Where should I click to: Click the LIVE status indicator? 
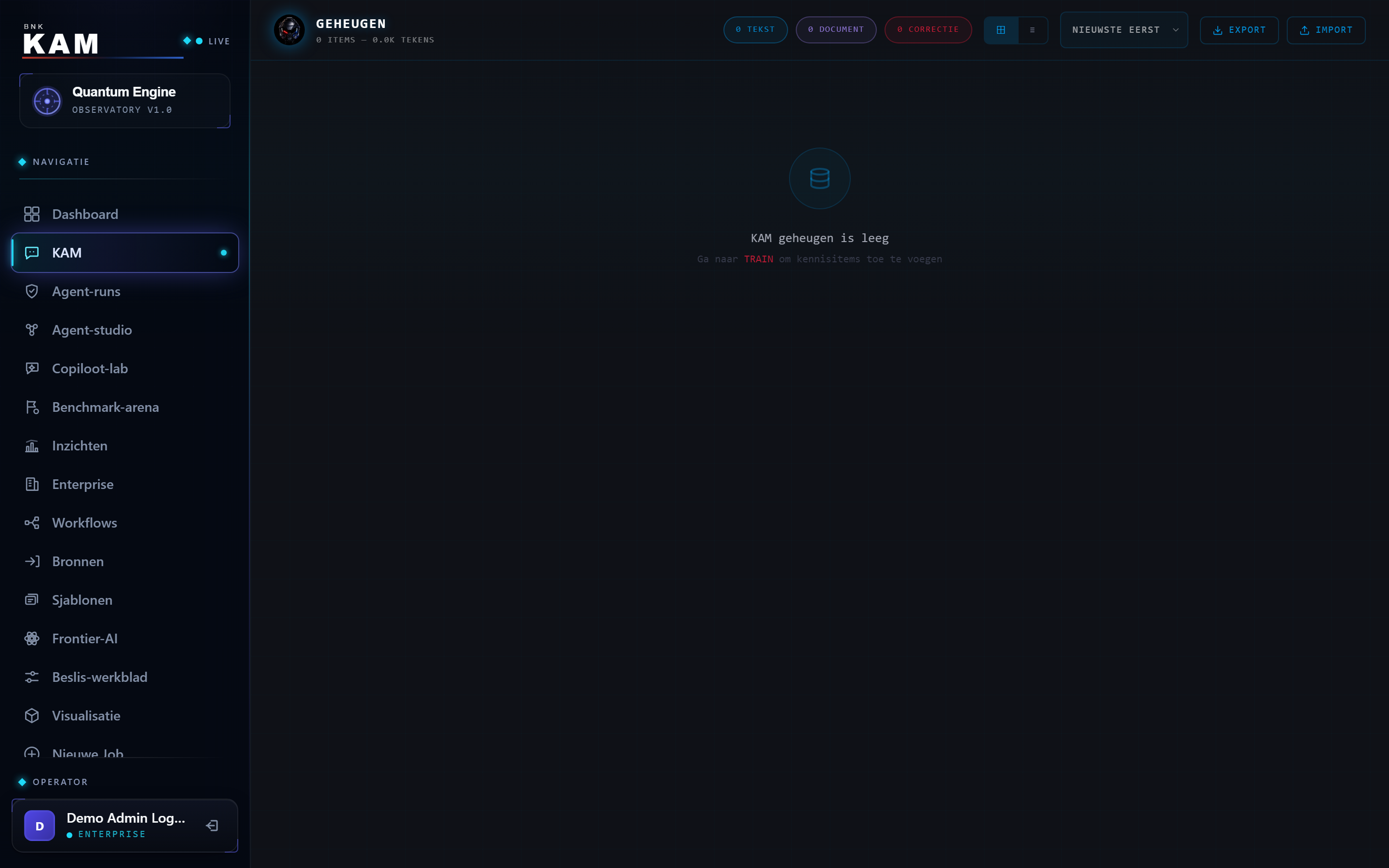tap(206, 41)
